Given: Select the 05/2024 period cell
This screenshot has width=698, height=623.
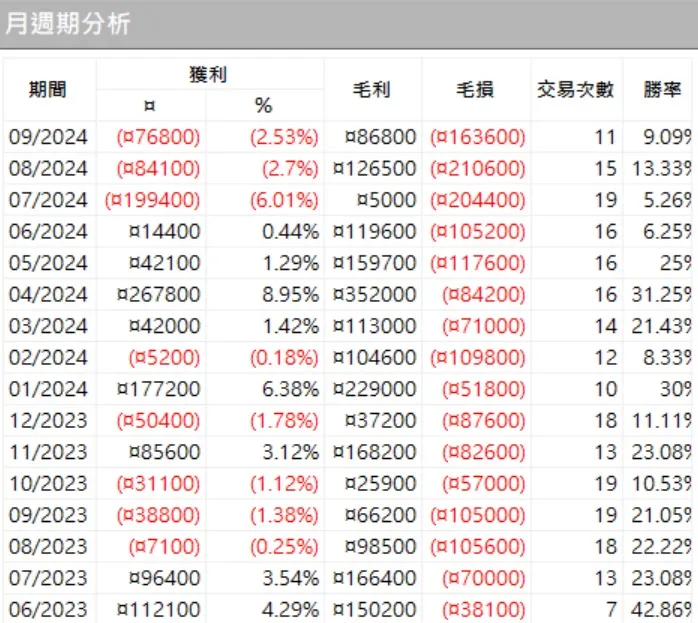Looking at the screenshot, I should [48, 263].
